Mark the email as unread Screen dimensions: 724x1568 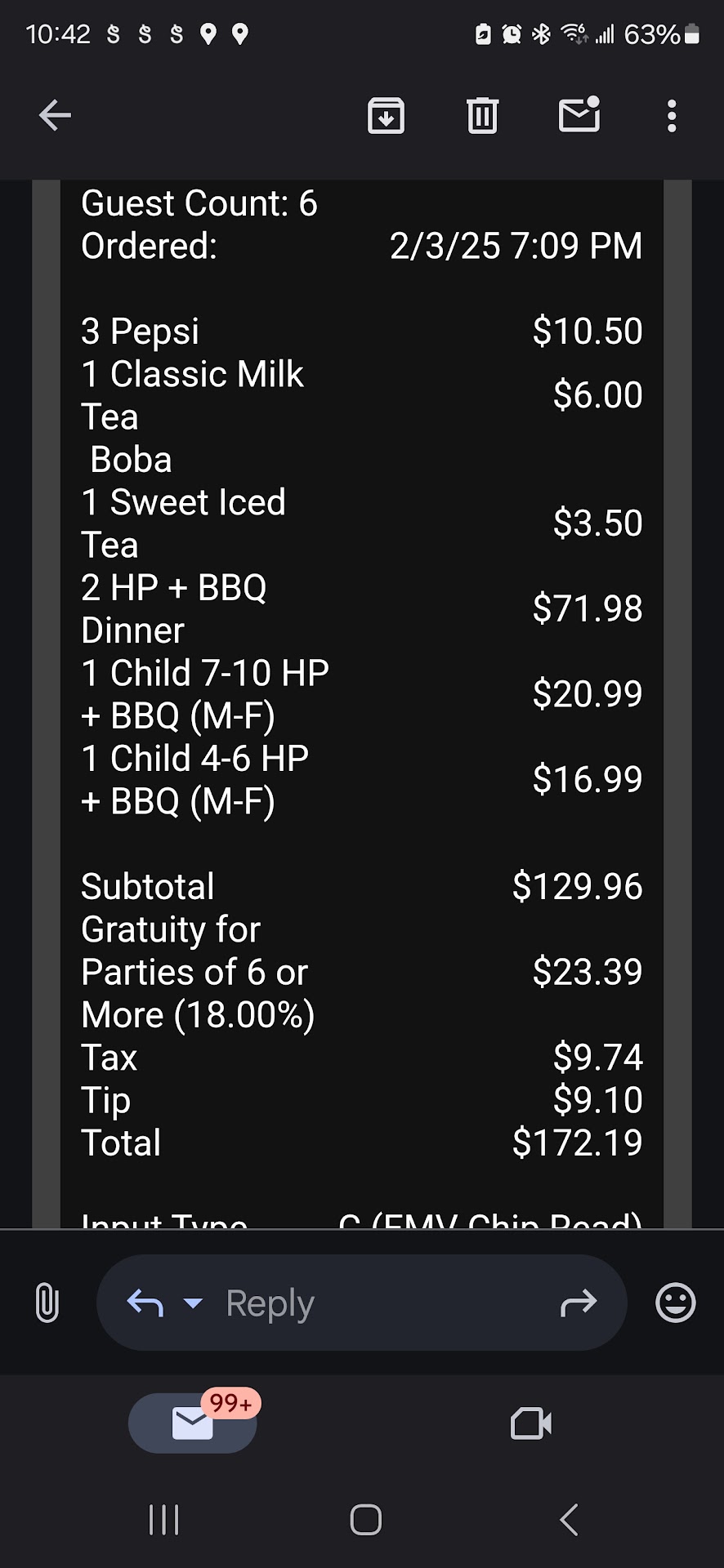pyautogui.click(x=579, y=115)
